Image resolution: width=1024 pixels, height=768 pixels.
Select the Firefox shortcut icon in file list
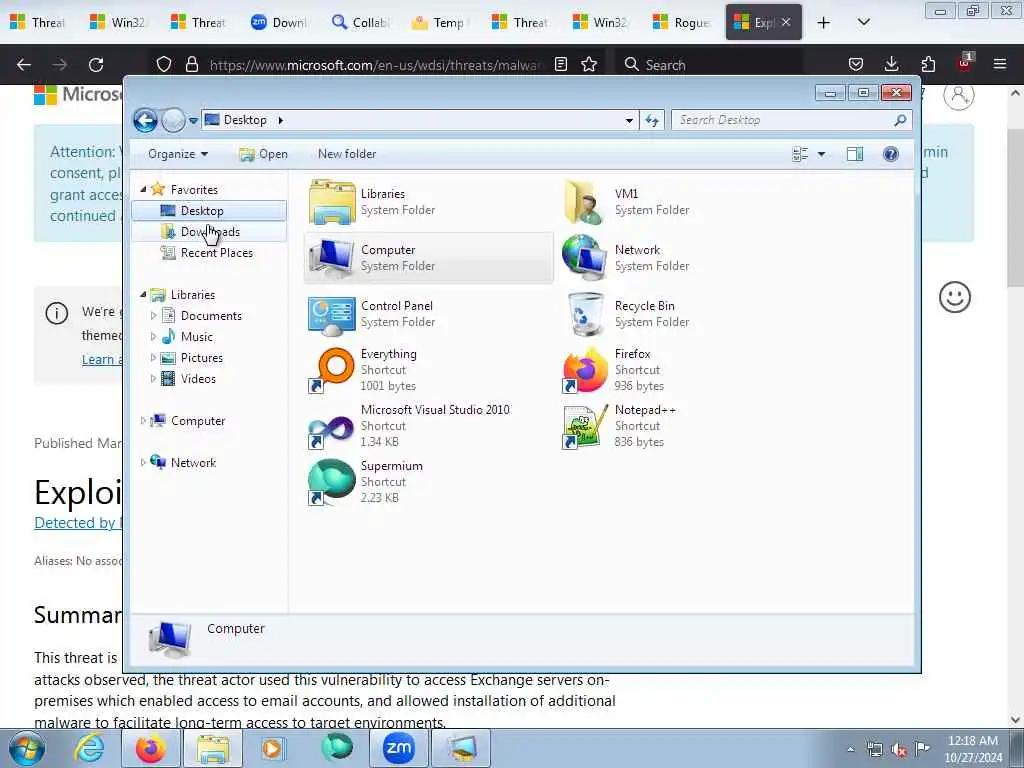point(584,370)
